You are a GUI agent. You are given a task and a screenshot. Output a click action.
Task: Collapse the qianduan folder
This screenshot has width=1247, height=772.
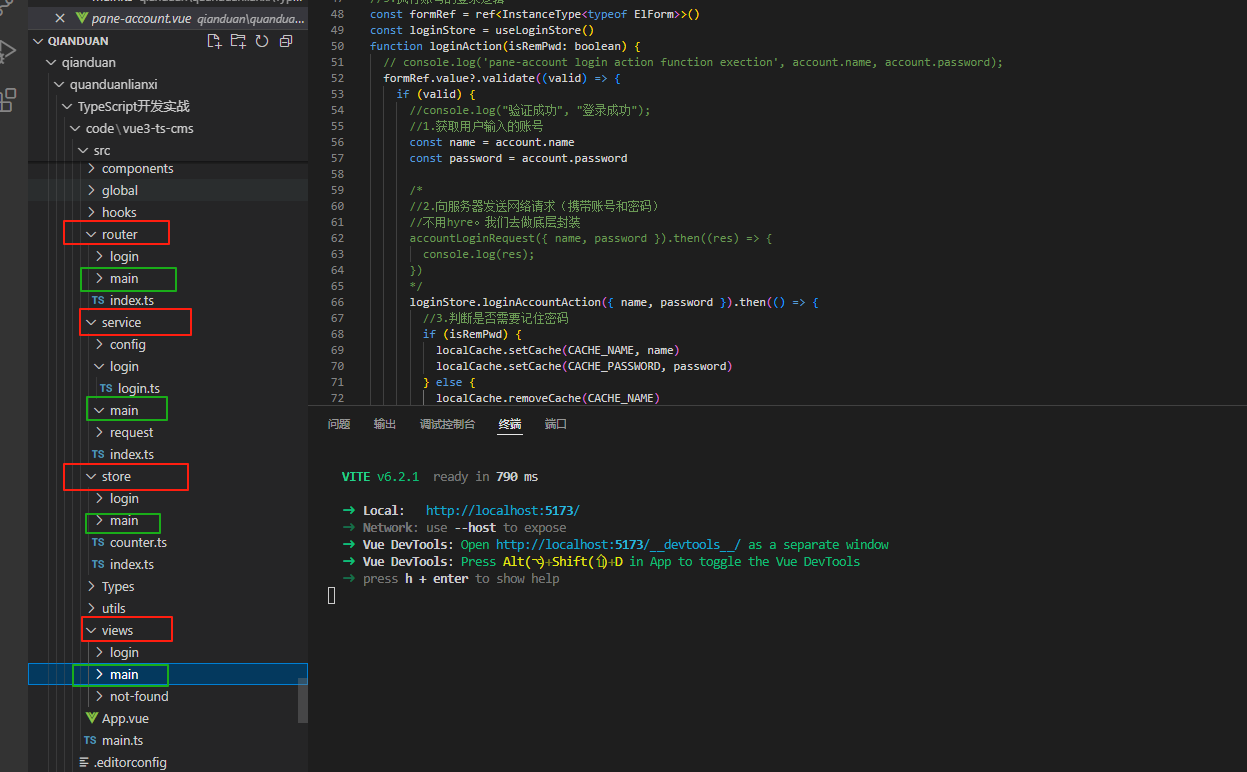click(x=53, y=62)
